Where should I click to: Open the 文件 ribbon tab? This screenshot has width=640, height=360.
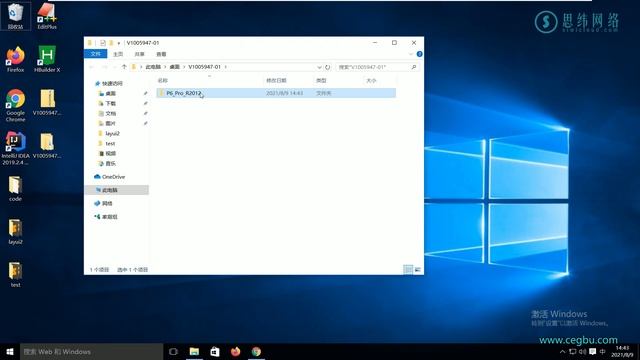(96, 54)
